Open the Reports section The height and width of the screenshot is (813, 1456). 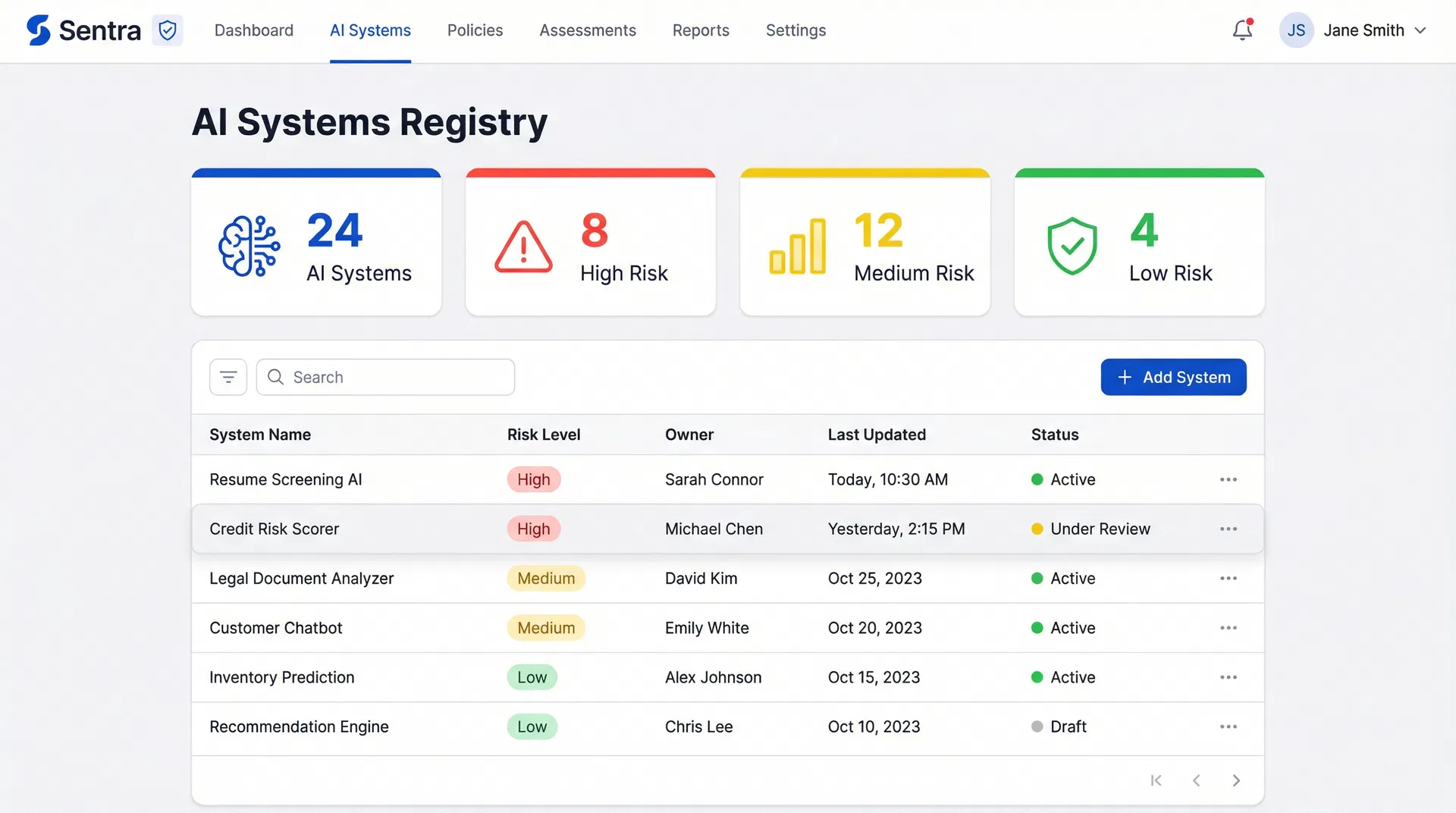[701, 30]
